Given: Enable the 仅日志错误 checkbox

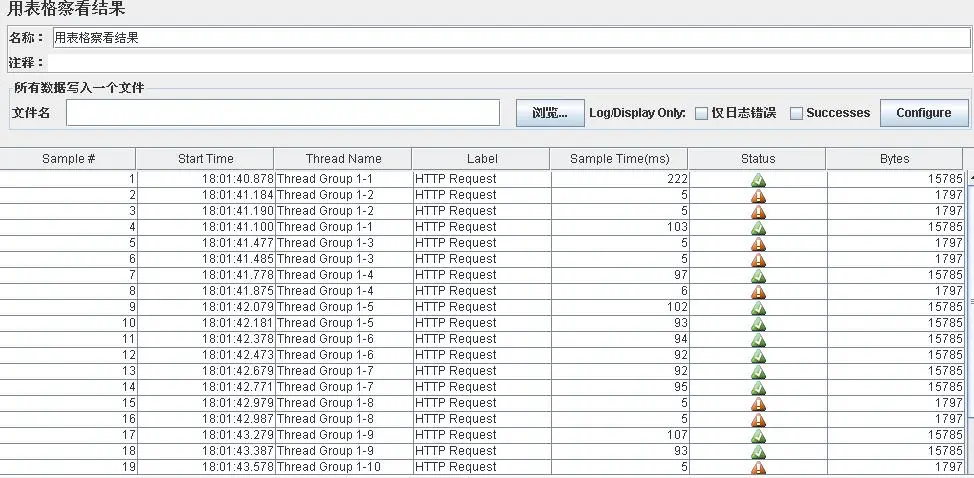Looking at the screenshot, I should pos(701,113).
